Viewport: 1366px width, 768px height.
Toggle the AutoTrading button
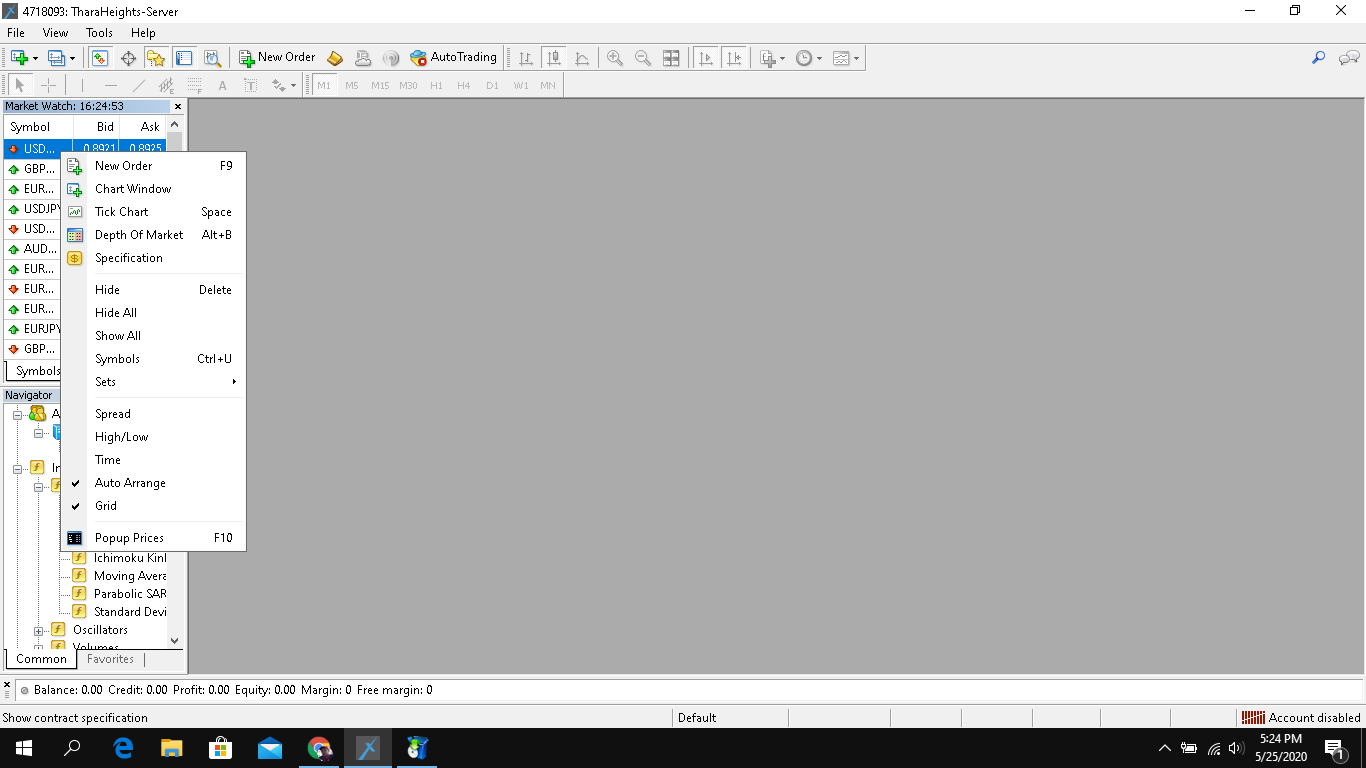[453, 58]
